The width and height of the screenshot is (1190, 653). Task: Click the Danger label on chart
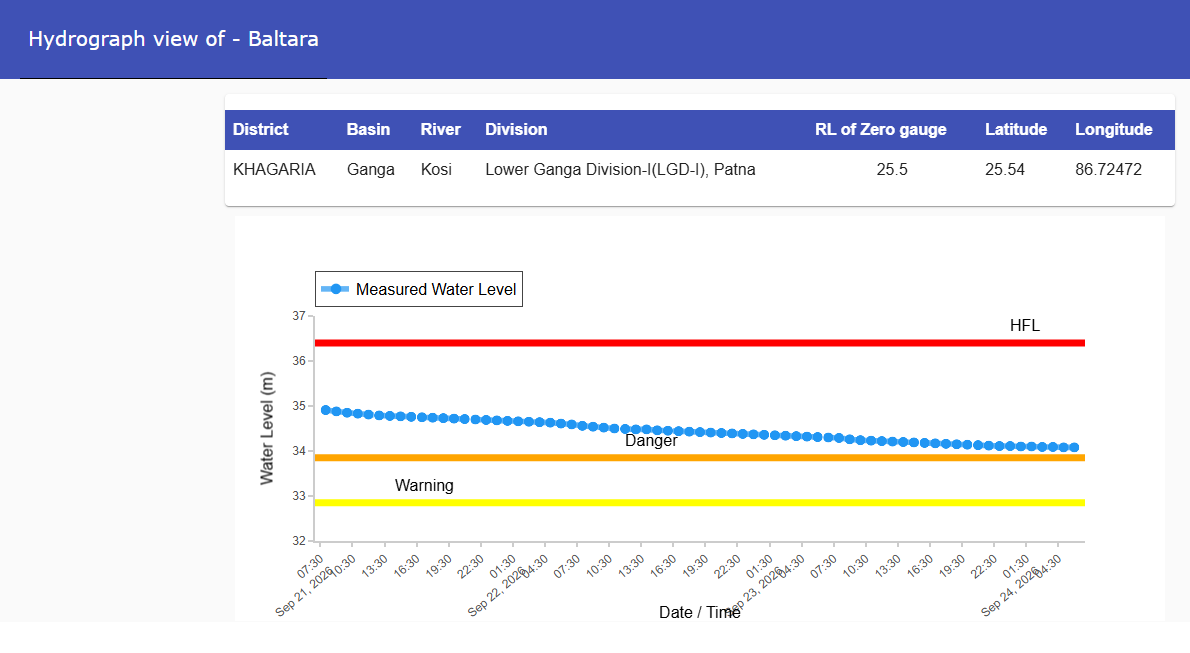pos(651,441)
